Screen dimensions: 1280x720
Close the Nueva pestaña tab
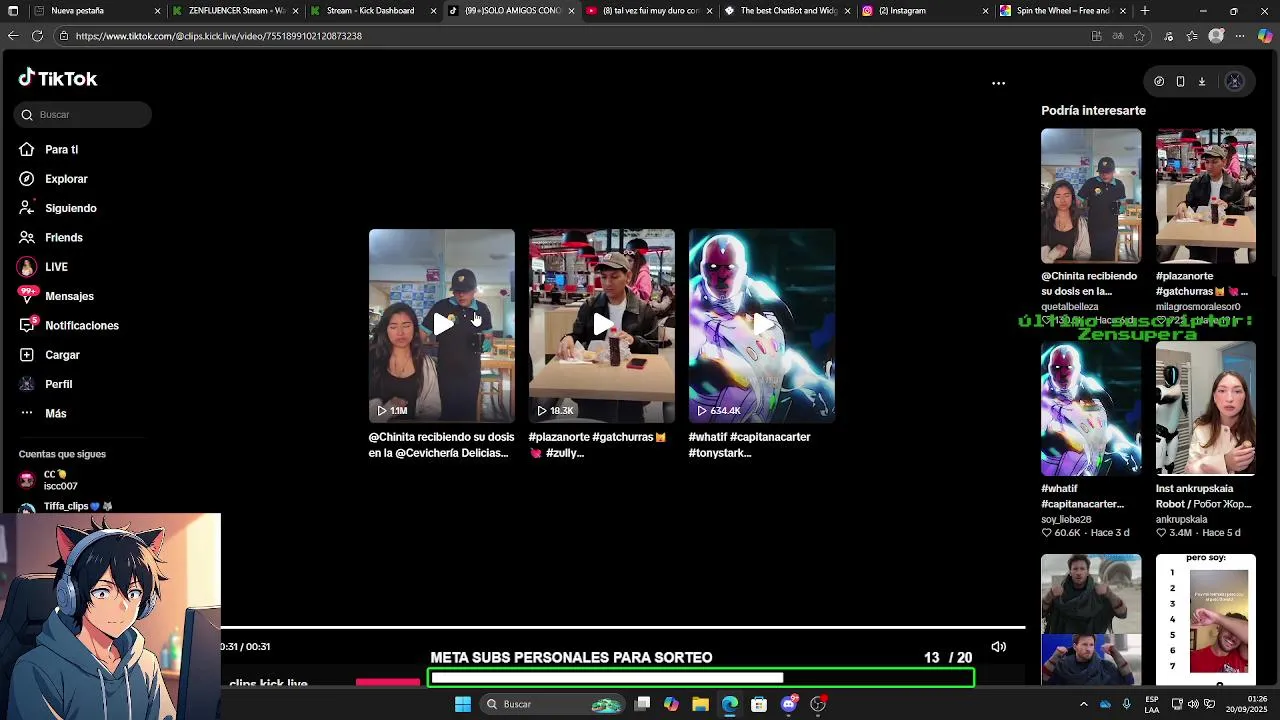pyautogui.click(x=157, y=11)
